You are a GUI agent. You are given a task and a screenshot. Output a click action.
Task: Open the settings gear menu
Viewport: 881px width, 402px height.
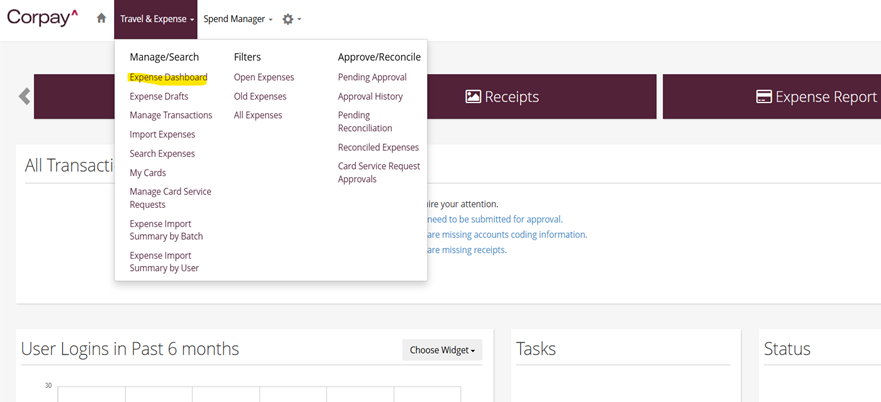tap(290, 19)
